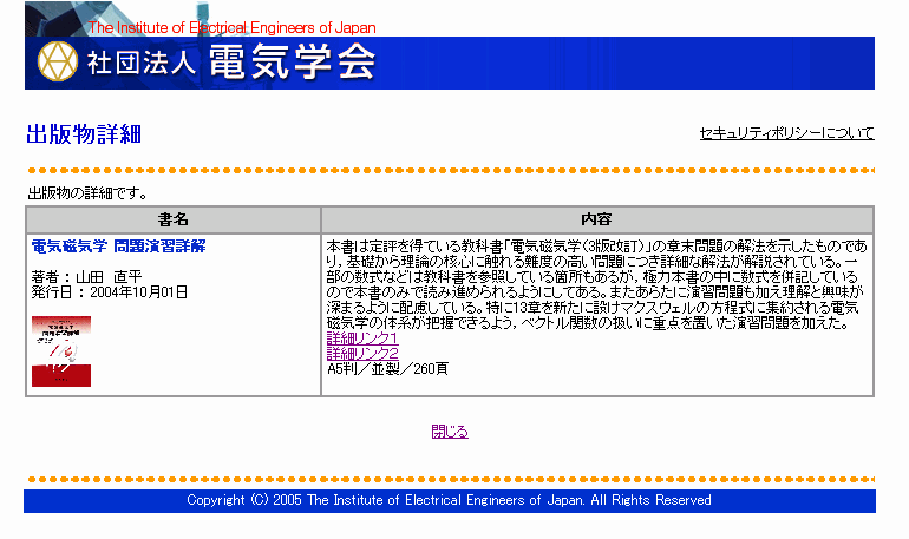Select the 書名 column header
This screenshot has height=539, width=909.
[x=173, y=219]
